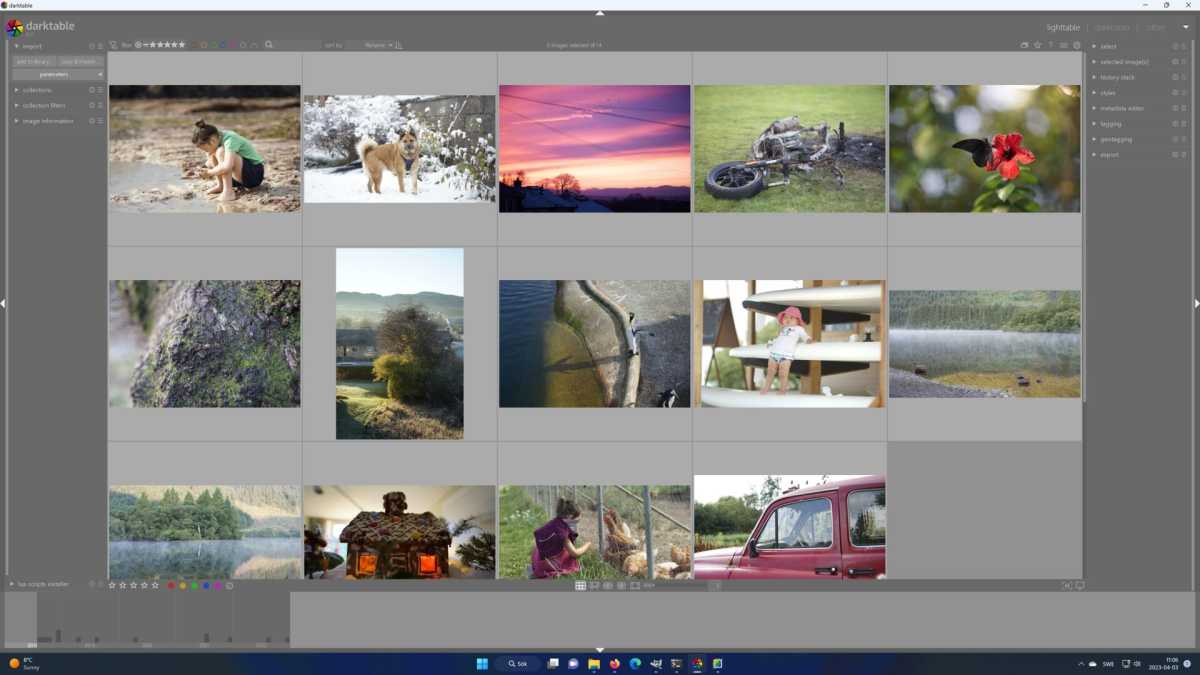Image resolution: width=1200 pixels, height=675 pixels.
Task: Apply green color label to selection
Action: pyautogui.click(x=194, y=585)
